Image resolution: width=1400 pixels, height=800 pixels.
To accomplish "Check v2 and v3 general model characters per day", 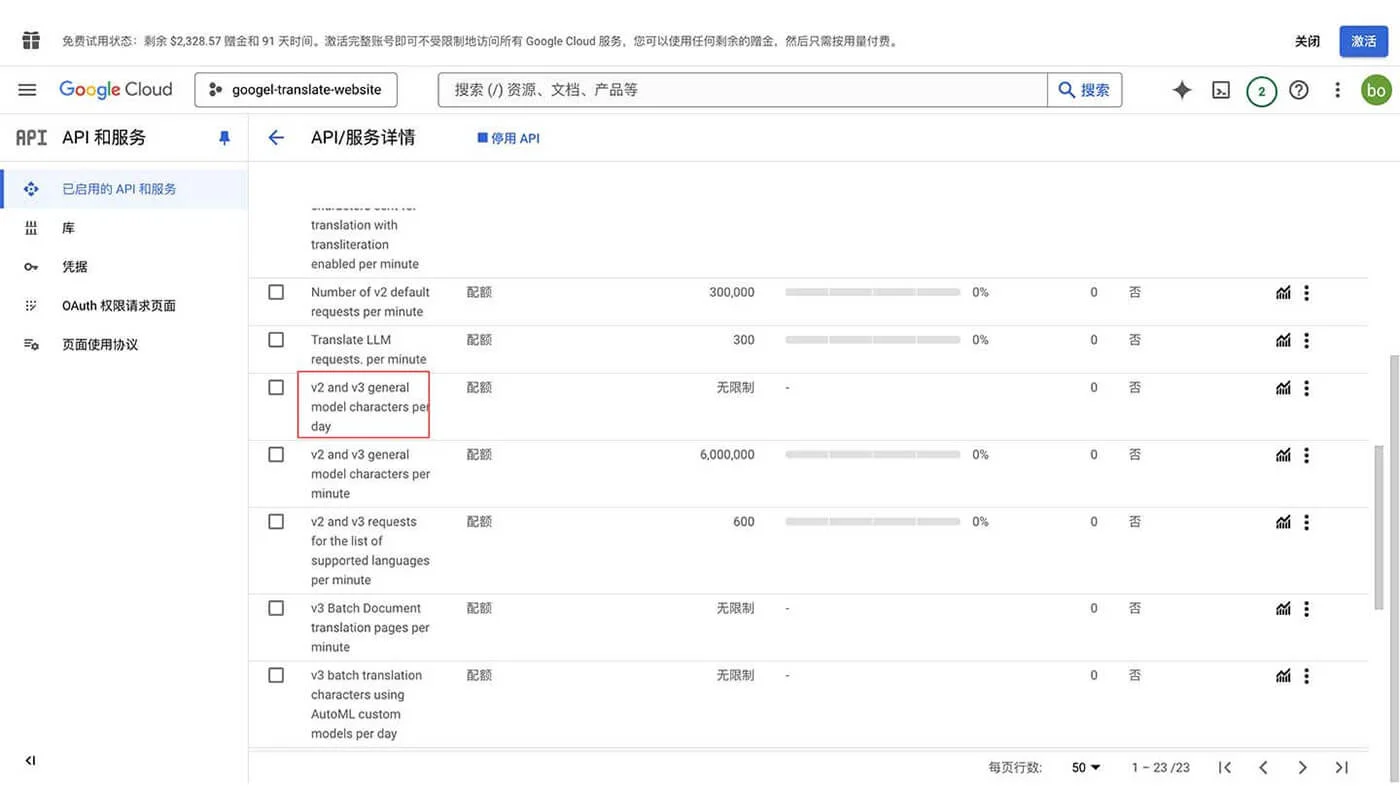I will pos(276,386).
